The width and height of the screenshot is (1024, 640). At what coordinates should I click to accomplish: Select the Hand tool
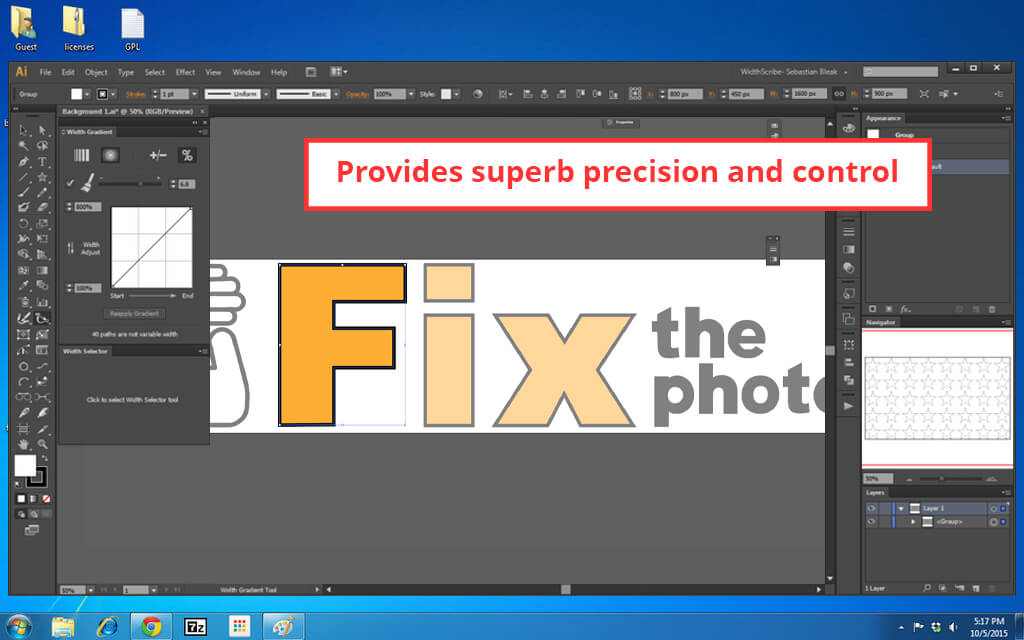24,444
